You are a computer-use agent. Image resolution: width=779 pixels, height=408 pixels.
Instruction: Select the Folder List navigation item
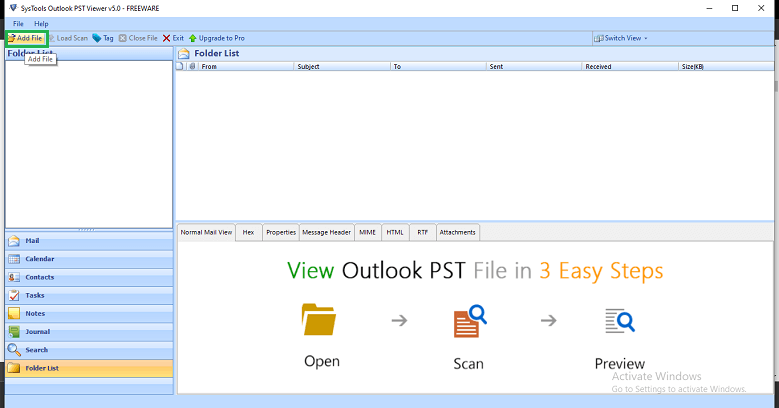tap(89, 368)
